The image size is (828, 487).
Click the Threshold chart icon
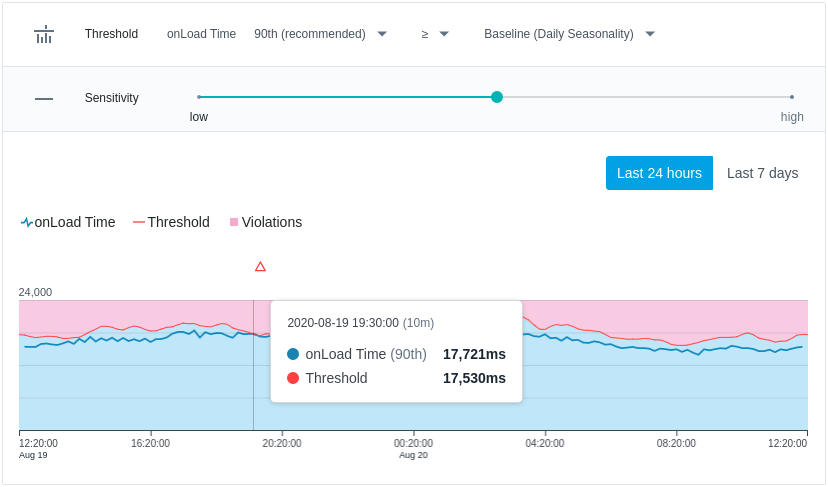tap(44, 34)
